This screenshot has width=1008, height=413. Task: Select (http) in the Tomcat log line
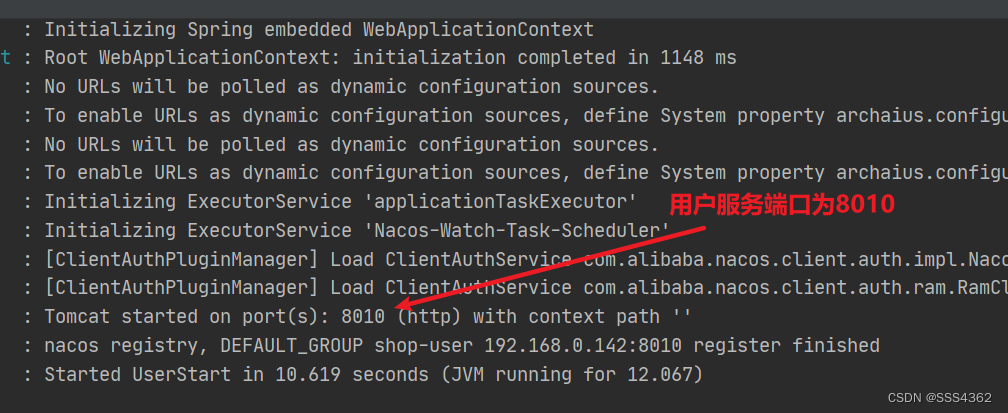click(x=429, y=317)
